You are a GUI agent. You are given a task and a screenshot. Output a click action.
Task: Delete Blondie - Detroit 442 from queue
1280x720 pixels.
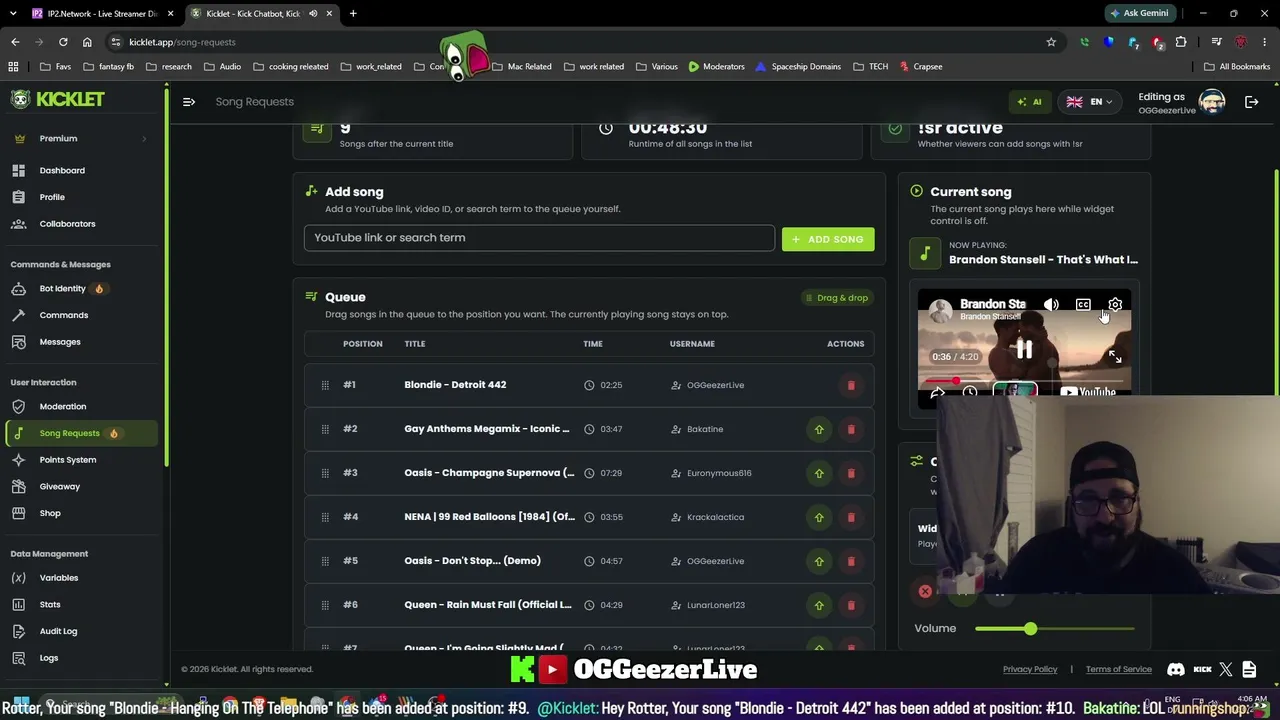[x=851, y=385]
